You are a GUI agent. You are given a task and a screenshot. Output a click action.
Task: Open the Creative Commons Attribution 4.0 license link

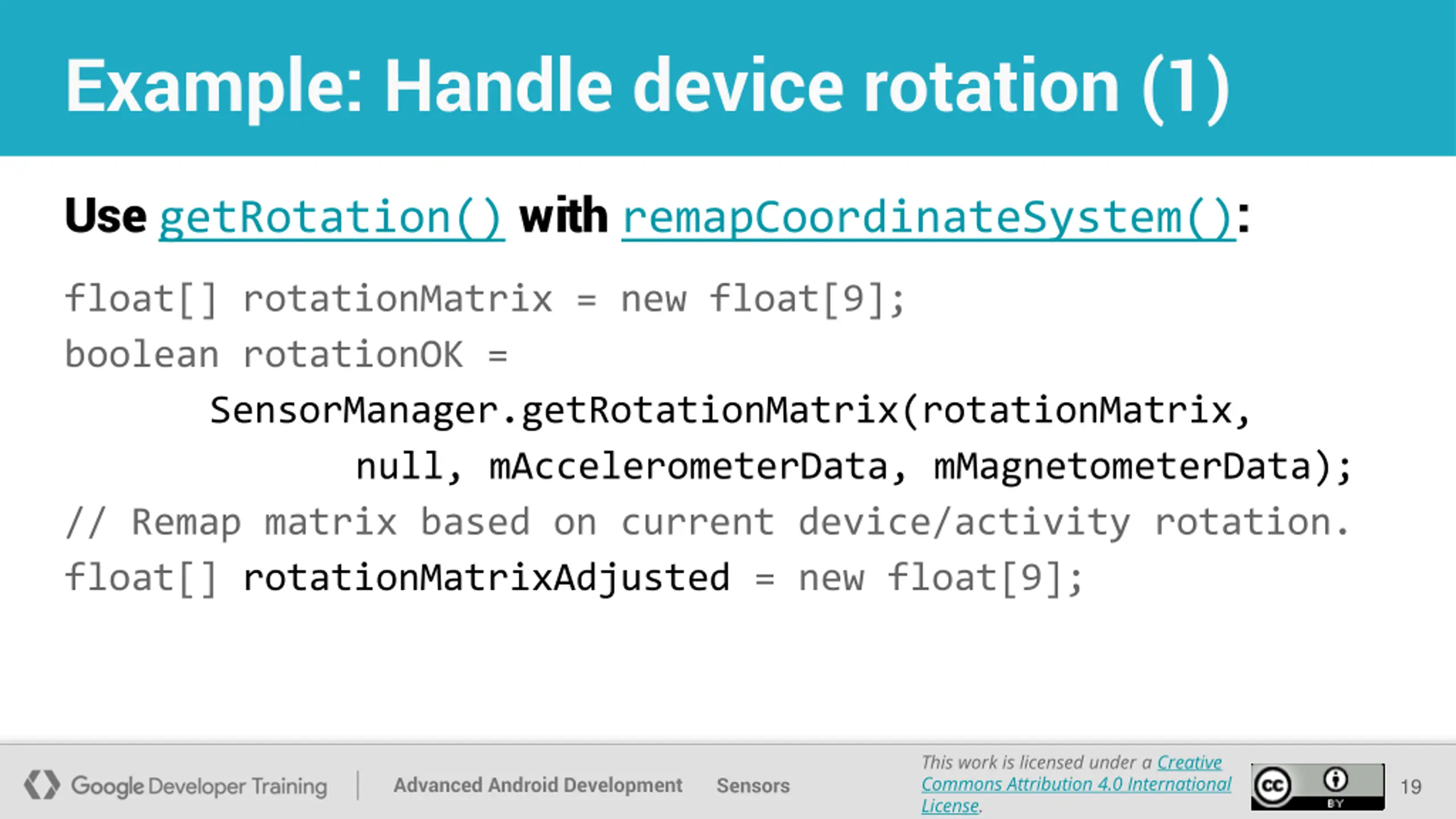pos(1076,784)
